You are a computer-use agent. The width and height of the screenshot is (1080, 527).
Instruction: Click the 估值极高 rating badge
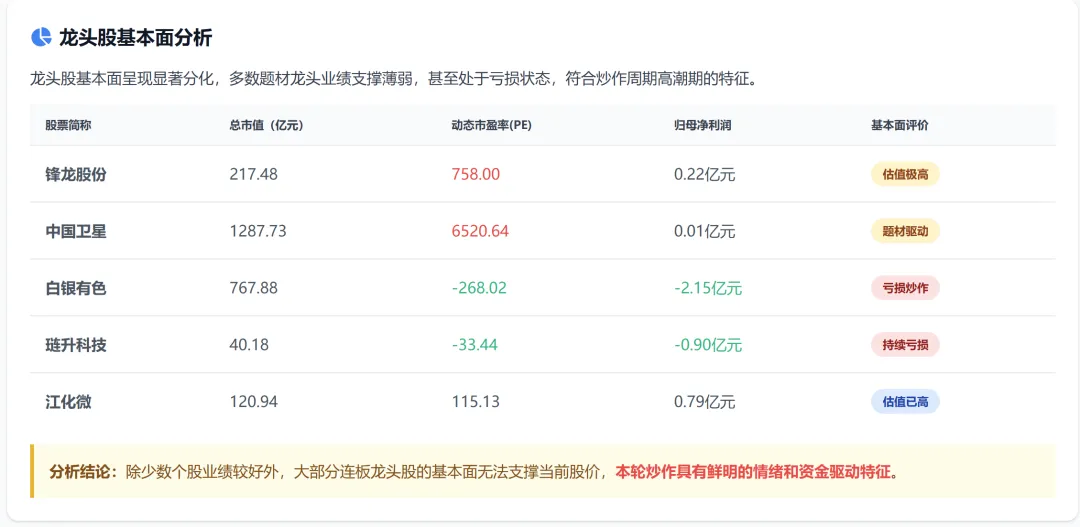coord(905,174)
